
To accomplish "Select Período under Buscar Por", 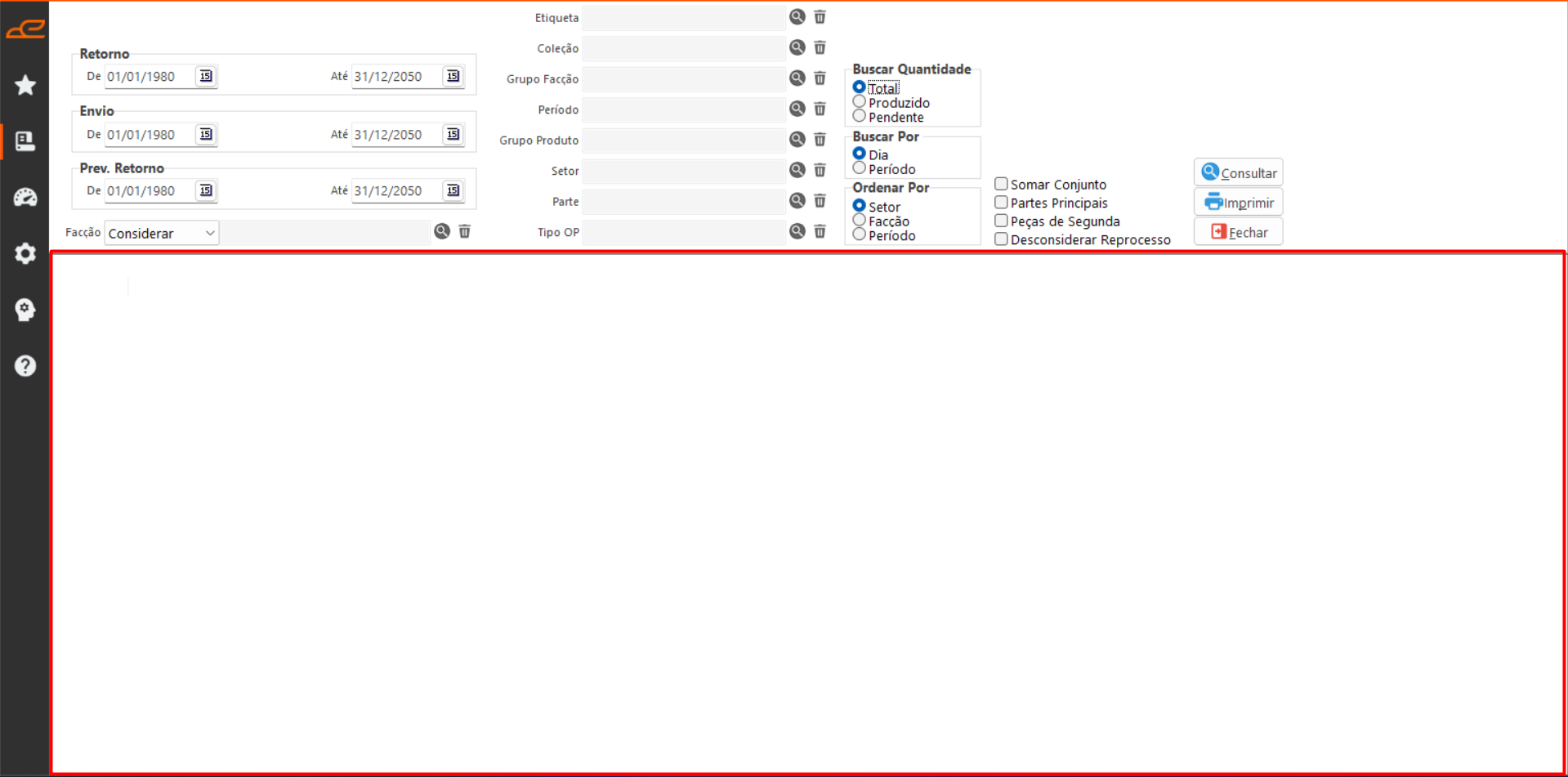I will coord(859,168).
